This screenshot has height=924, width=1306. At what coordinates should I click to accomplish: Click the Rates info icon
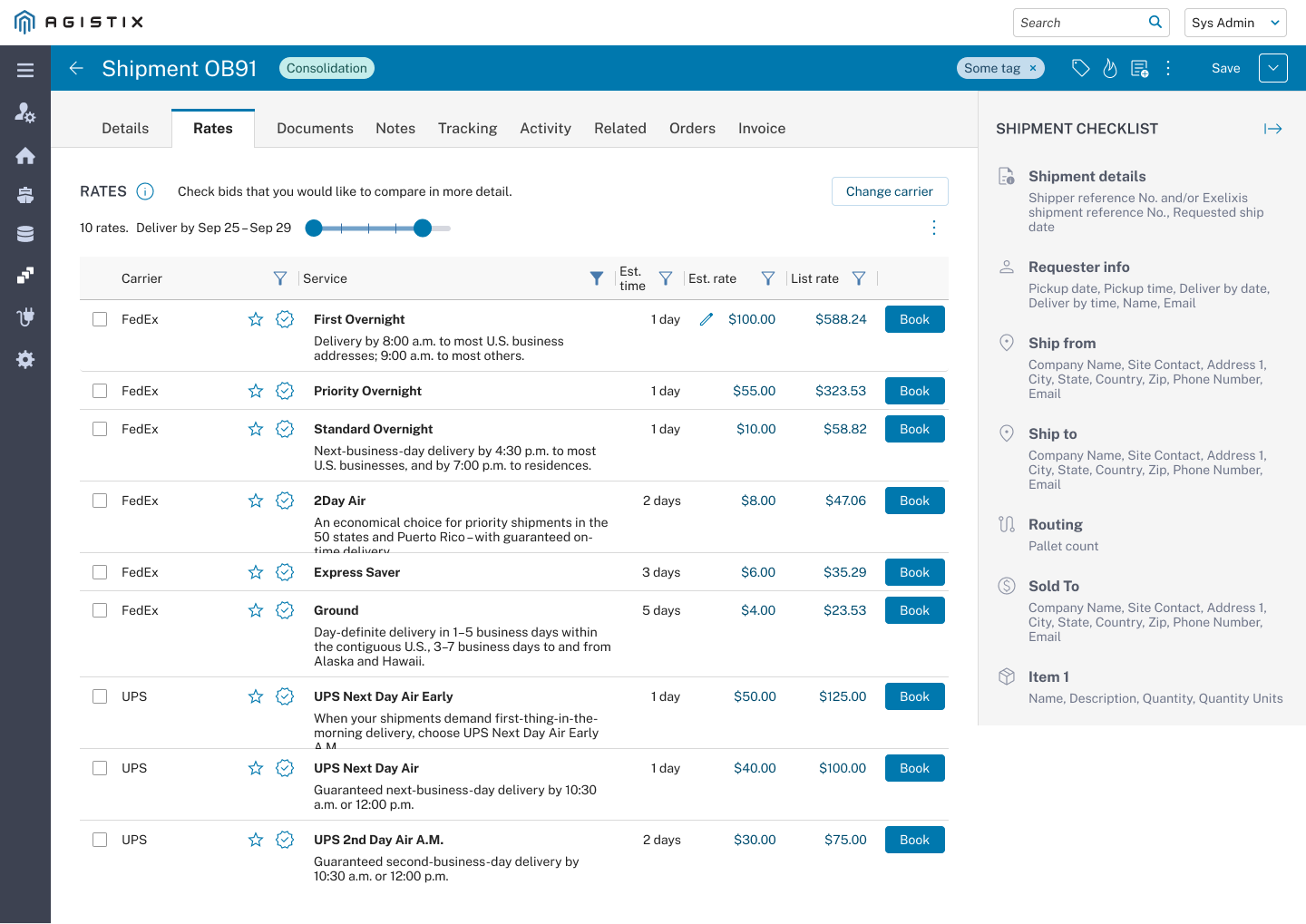pos(145,191)
